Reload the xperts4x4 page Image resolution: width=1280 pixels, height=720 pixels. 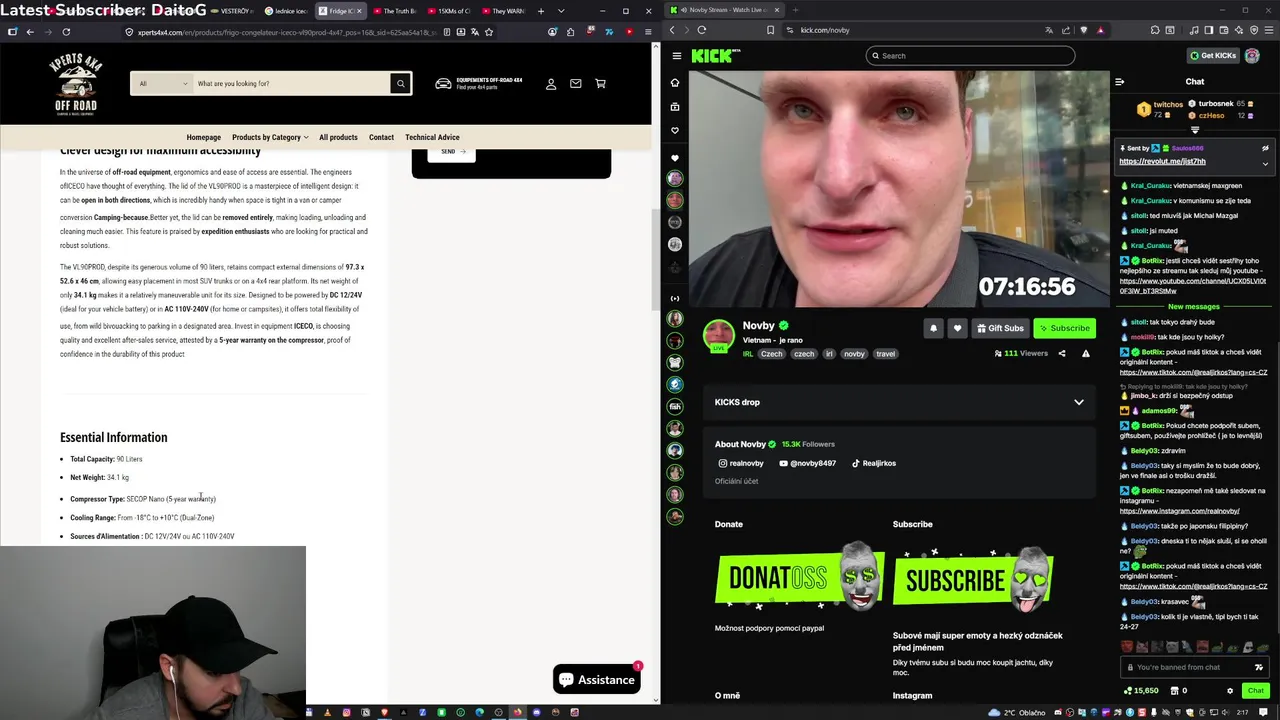click(x=66, y=32)
